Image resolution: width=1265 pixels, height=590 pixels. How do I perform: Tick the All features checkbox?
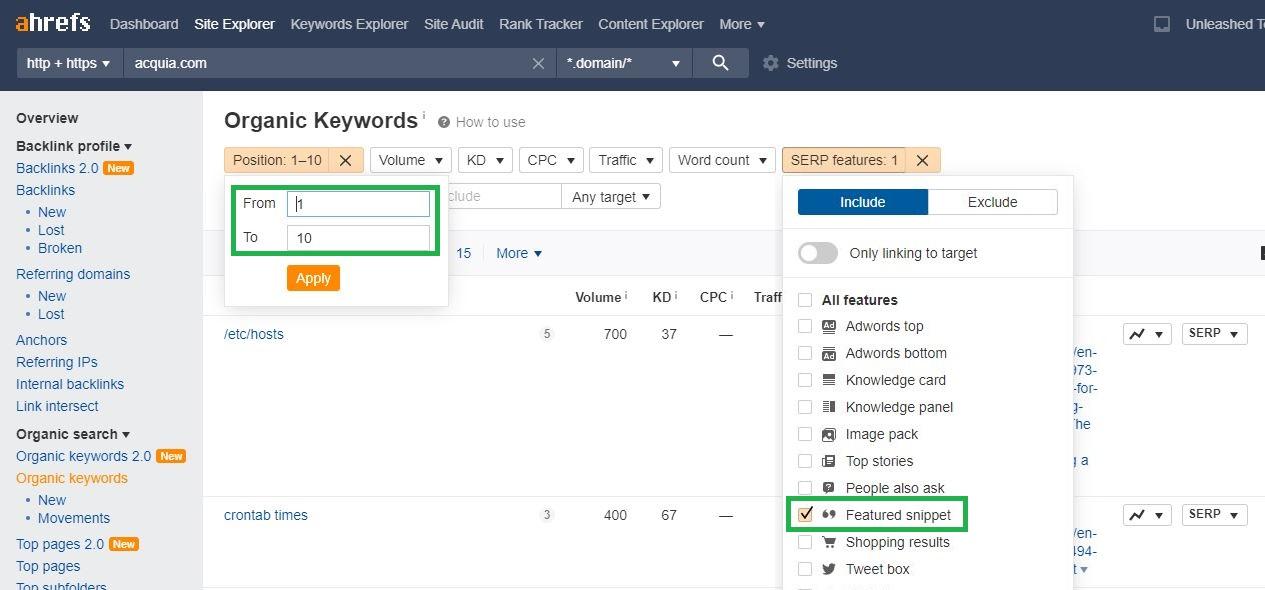805,300
